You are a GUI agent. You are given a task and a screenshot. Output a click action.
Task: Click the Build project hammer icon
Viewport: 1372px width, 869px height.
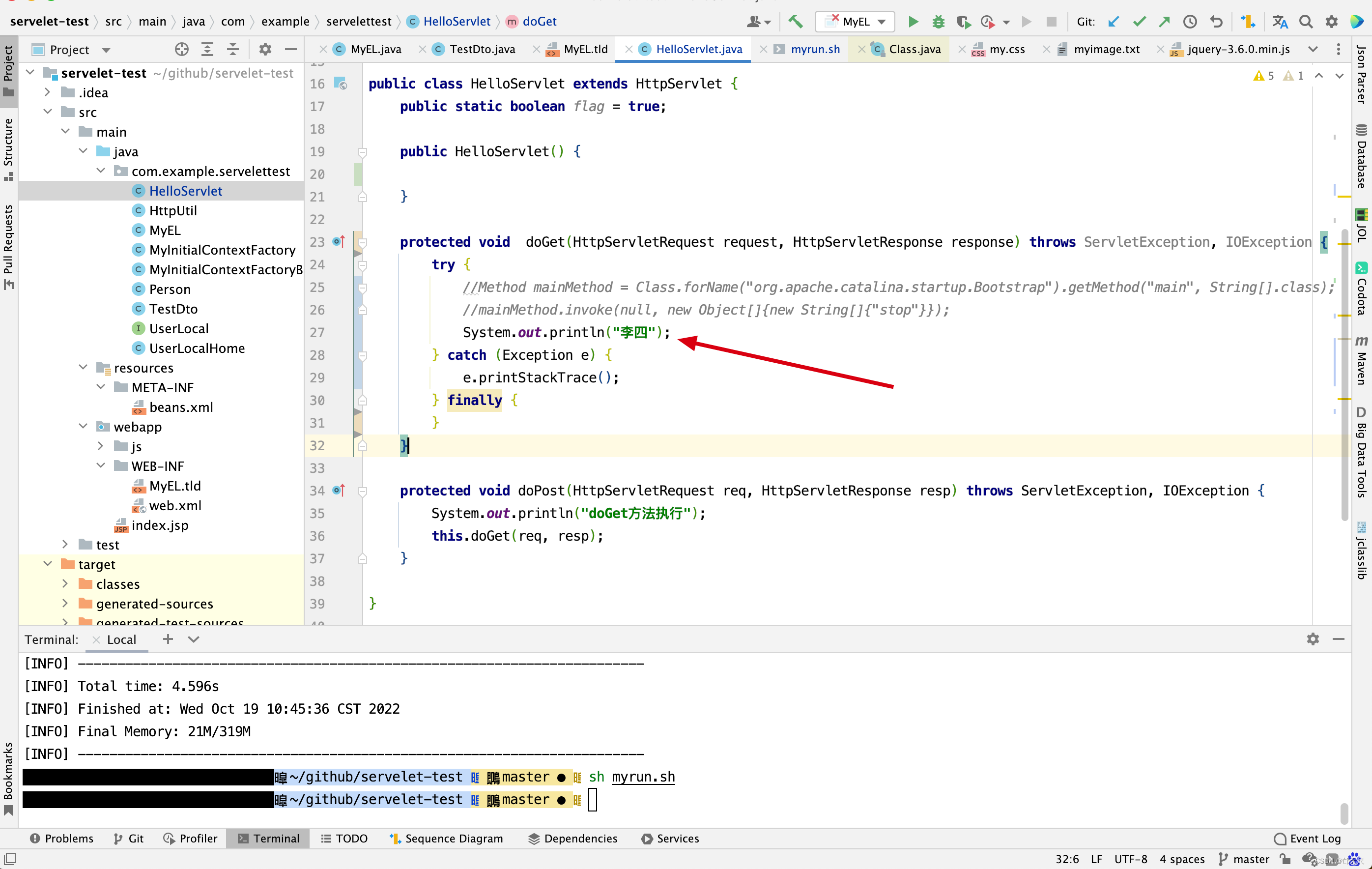(x=796, y=22)
